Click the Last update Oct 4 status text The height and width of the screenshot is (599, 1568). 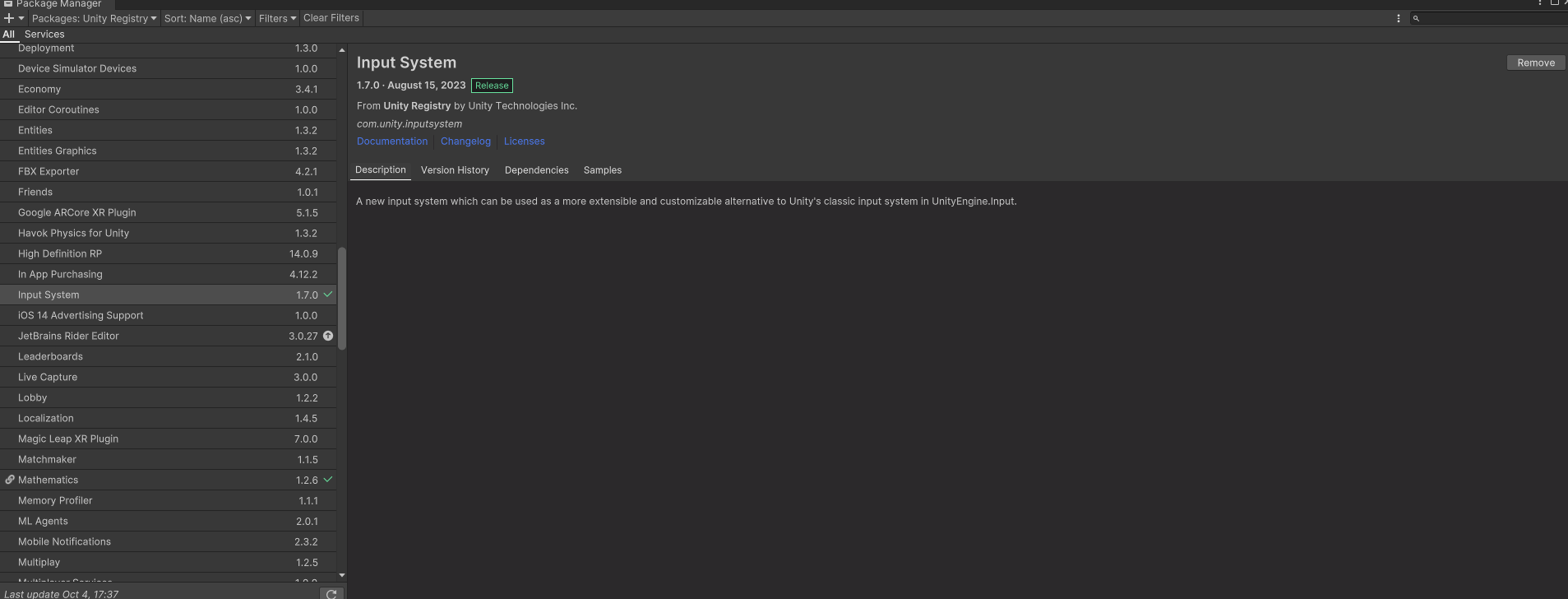pyautogui.click(x=62, y=594)
